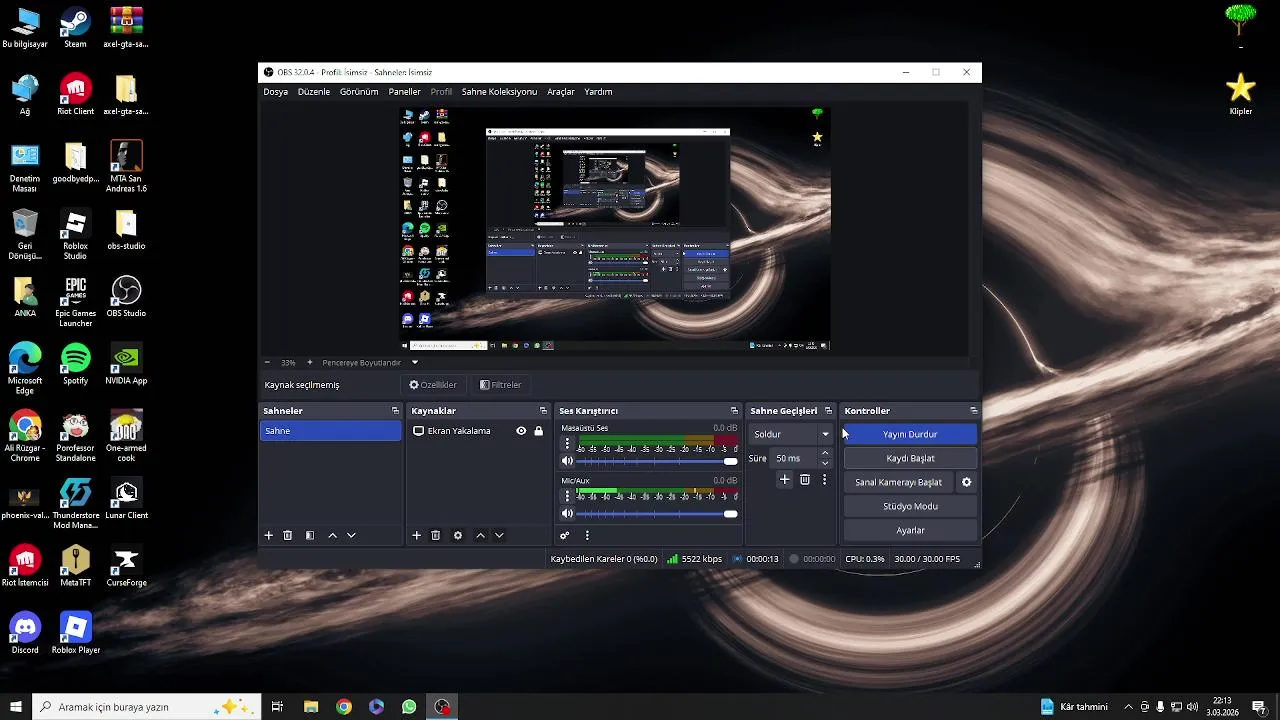Viewport: 1280px width, 720px height.
Task: Move source down in Kaynaklar panel
Action: point(499,535)
